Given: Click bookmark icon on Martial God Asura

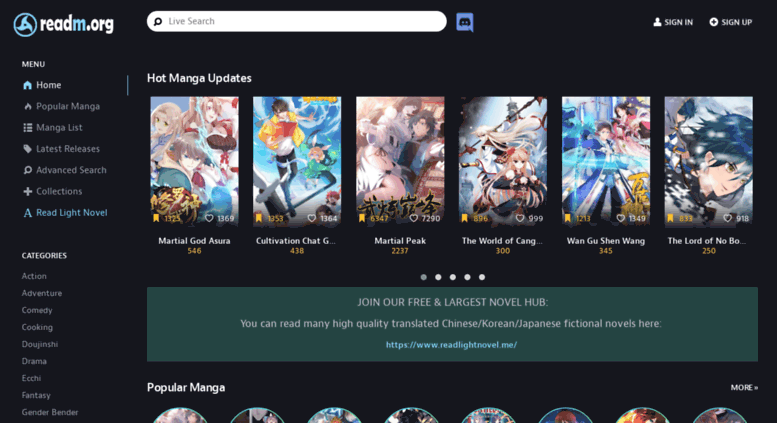Looking at the screenshot, I should 156,218.
